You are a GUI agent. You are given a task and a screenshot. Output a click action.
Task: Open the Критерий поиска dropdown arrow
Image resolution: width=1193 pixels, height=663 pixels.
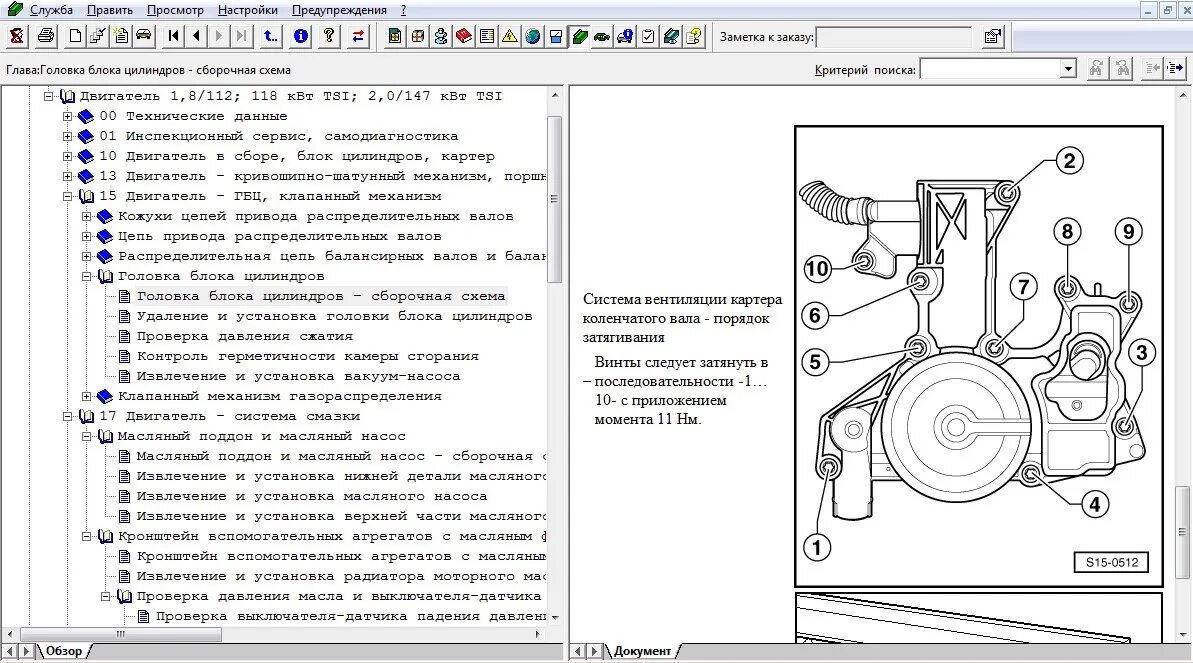1068,69
